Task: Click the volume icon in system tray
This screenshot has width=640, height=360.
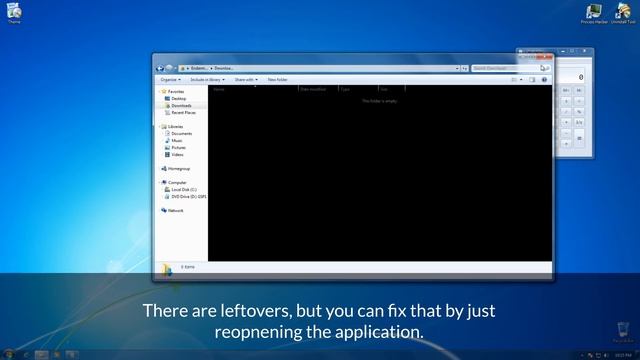Action: coord(606,356)
